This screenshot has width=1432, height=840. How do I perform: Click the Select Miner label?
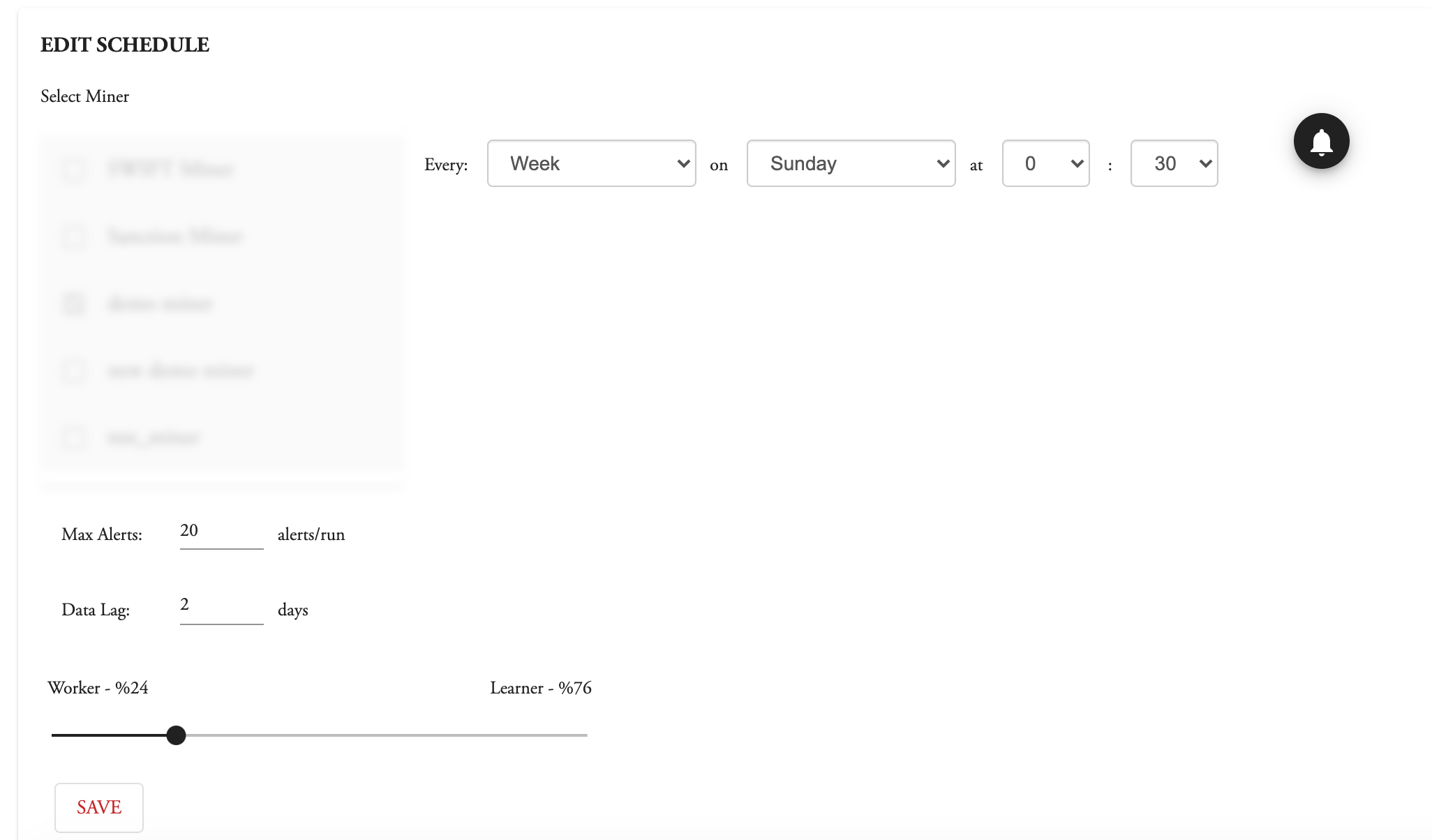84,96
